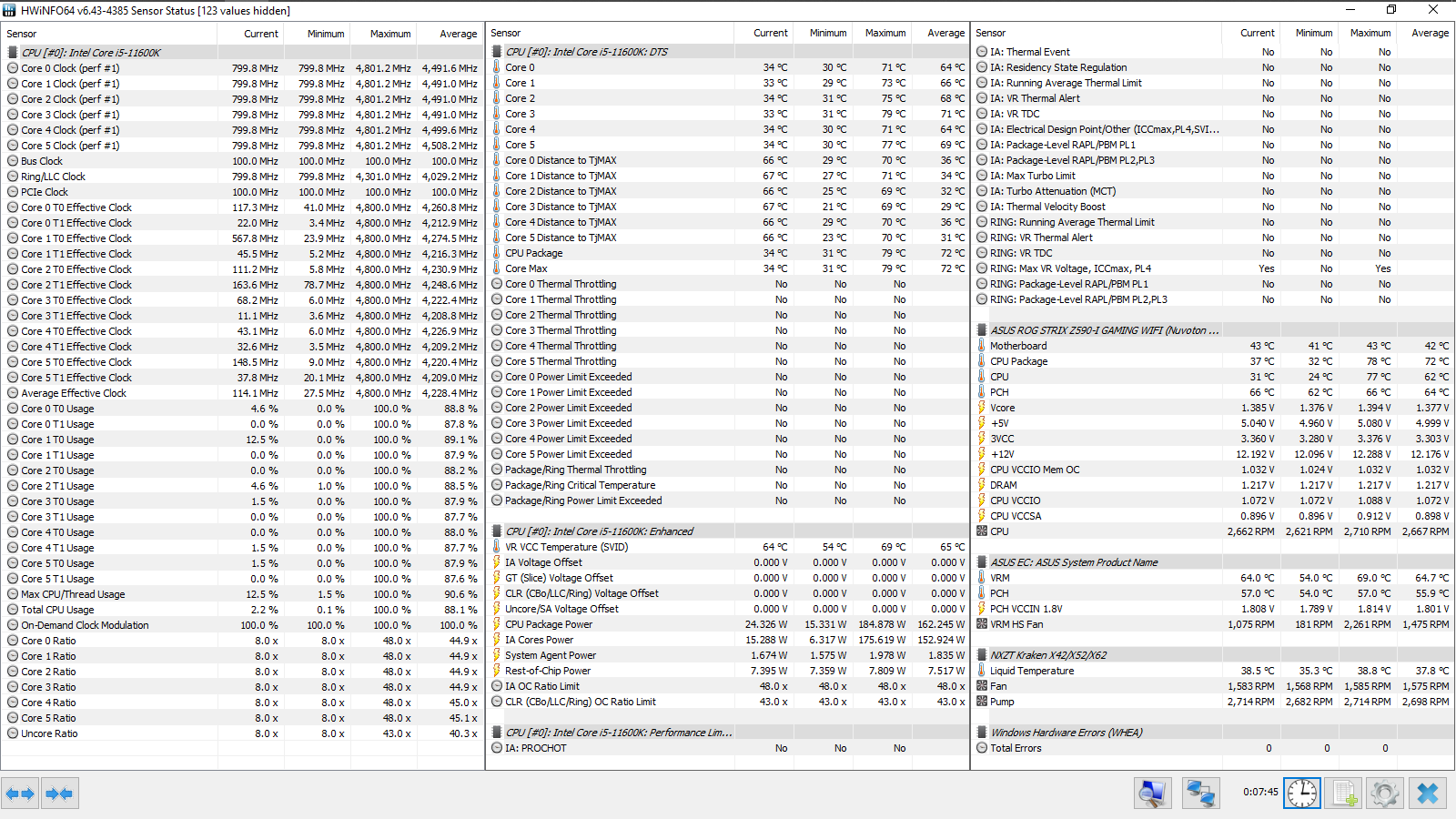Viewport: 1456px width, 819px height.
Task: Select the Performance Lim... section header
Action: click(728, 733)
